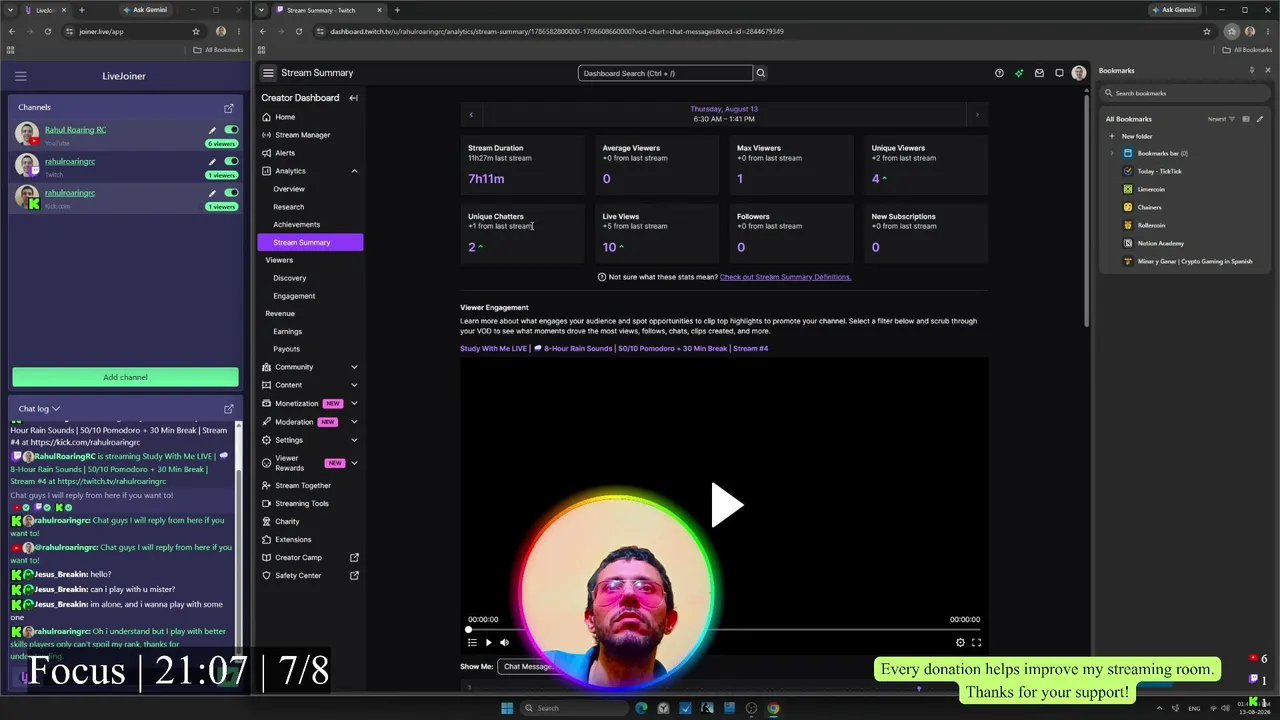The height and width of the screenshot is (720, 1280).
Task: Open the Notion Academy bookmark
Action: 1160,243
